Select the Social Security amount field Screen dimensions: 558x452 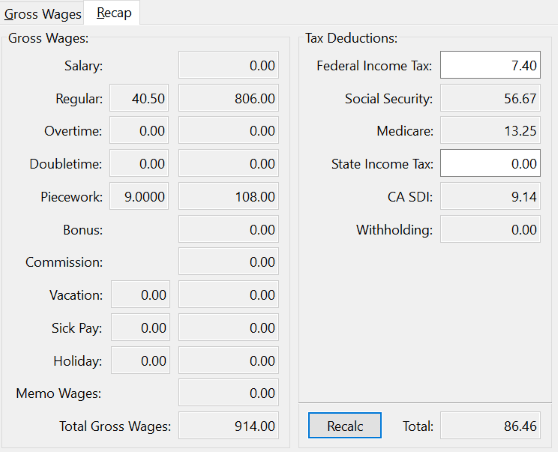pyautogui.click(x=490, y=98)
